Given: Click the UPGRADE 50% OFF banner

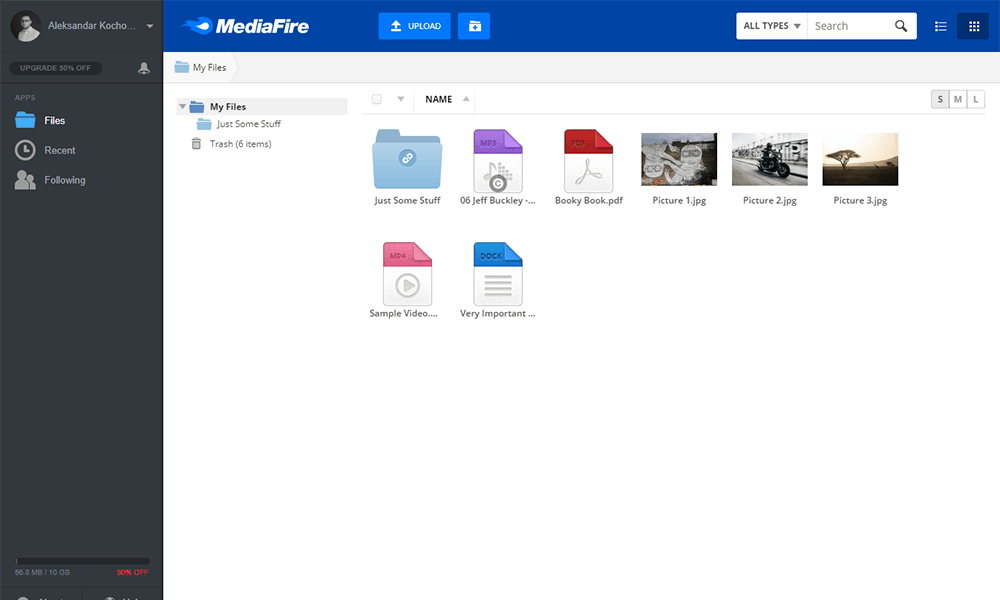Looking at the screenshot, I should 55,67.
